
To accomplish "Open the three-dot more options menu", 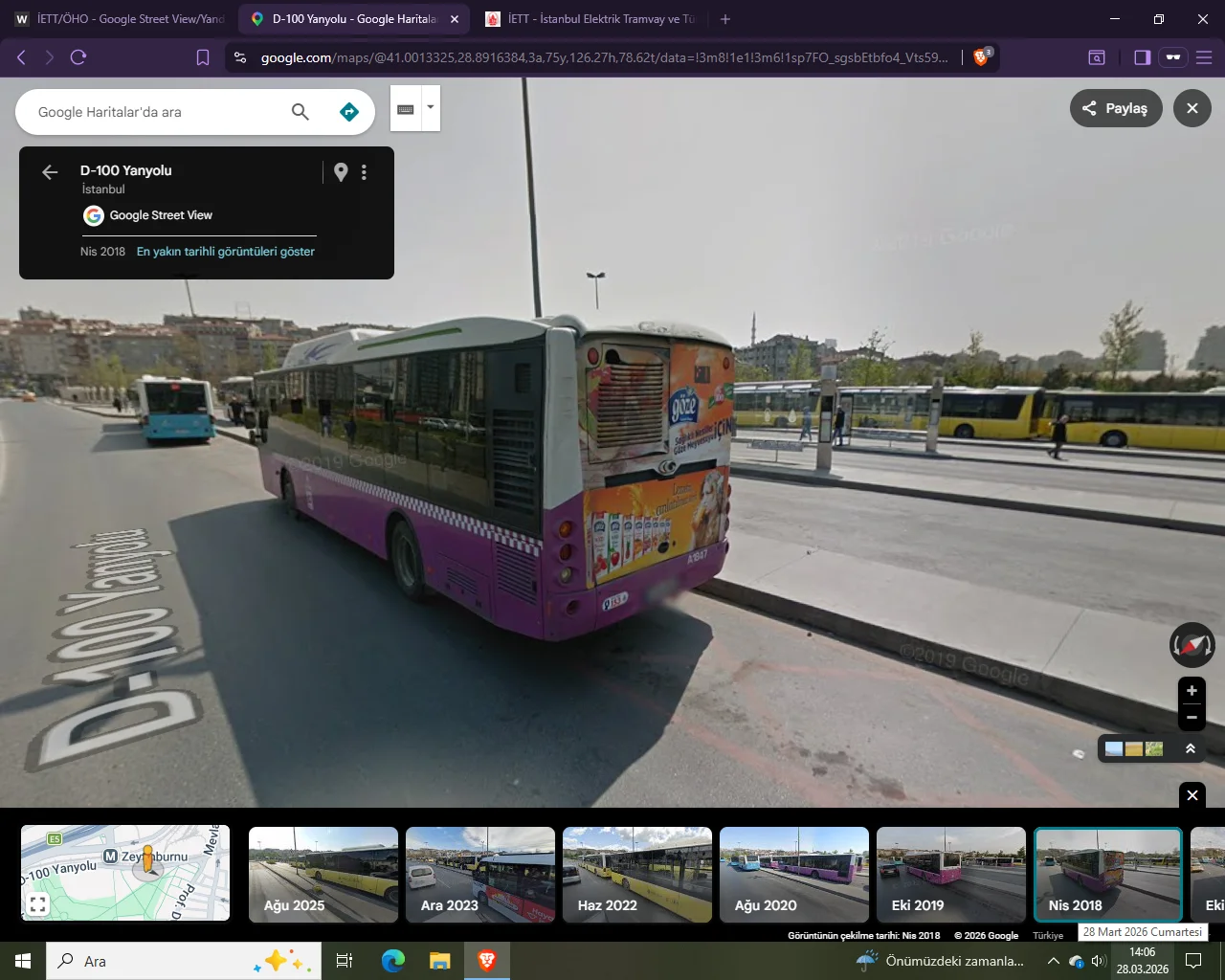I will [x=364, y=172].
